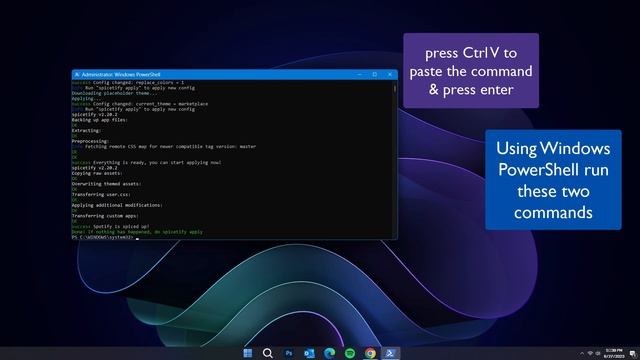Click the "Preprocessing:" output line
The height and width of the screenshot is (360, 640).
pos(90,141)
